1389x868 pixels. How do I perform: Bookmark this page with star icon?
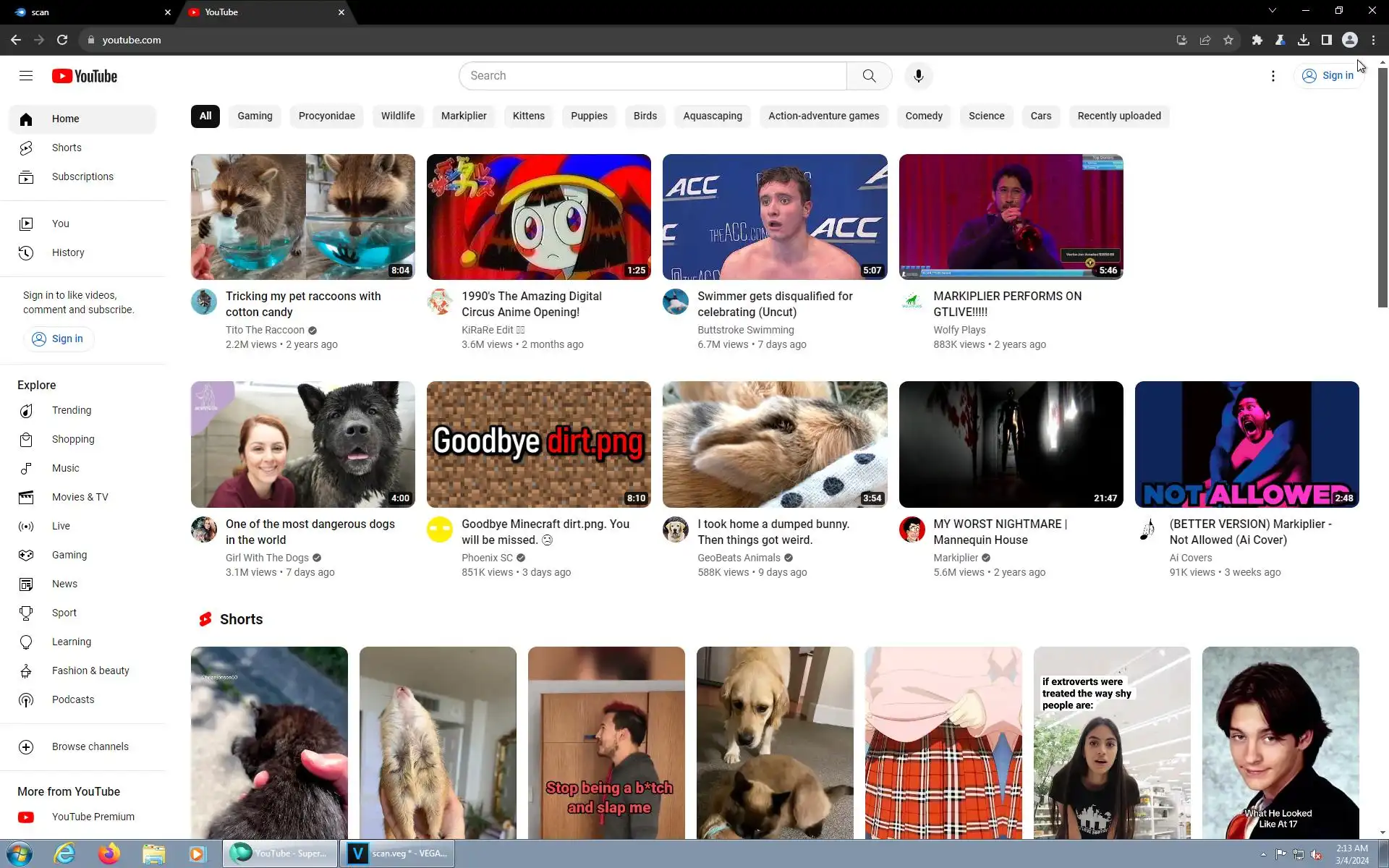[1228, 40]
